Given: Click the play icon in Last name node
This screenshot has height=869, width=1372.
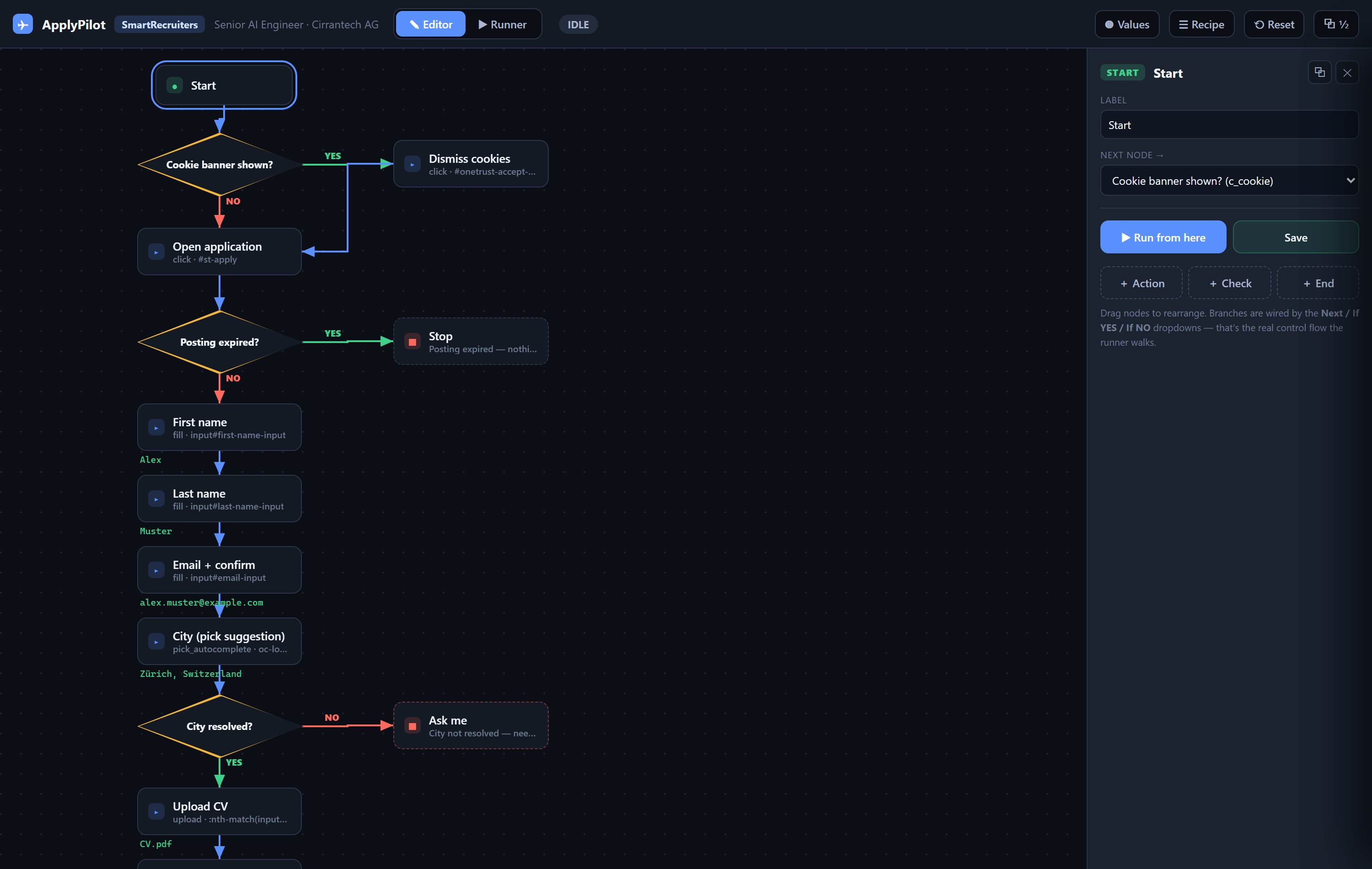Looking at the screenshot, I should pyautogui.click(x=156, y=499).
